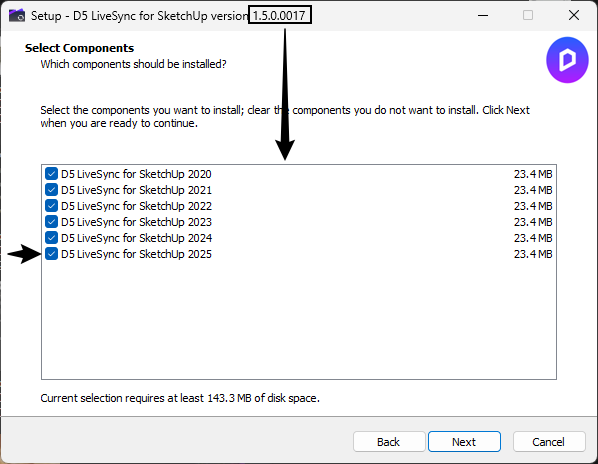
Task: Toggle D5 LiveSync for SketchUp 2025 checkbox
Action: [x=51, y=254]
